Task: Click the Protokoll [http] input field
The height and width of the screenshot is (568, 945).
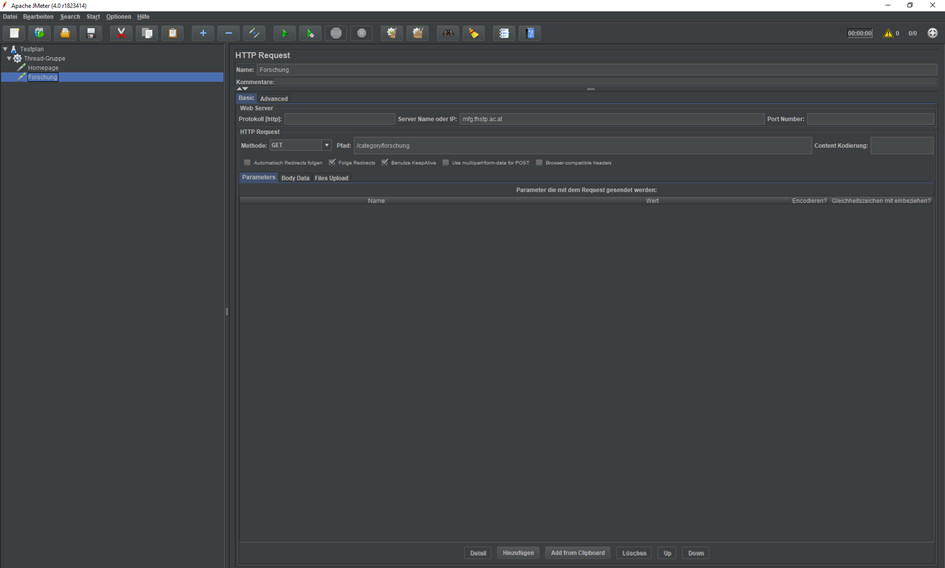Action: [x=339, y=119]
